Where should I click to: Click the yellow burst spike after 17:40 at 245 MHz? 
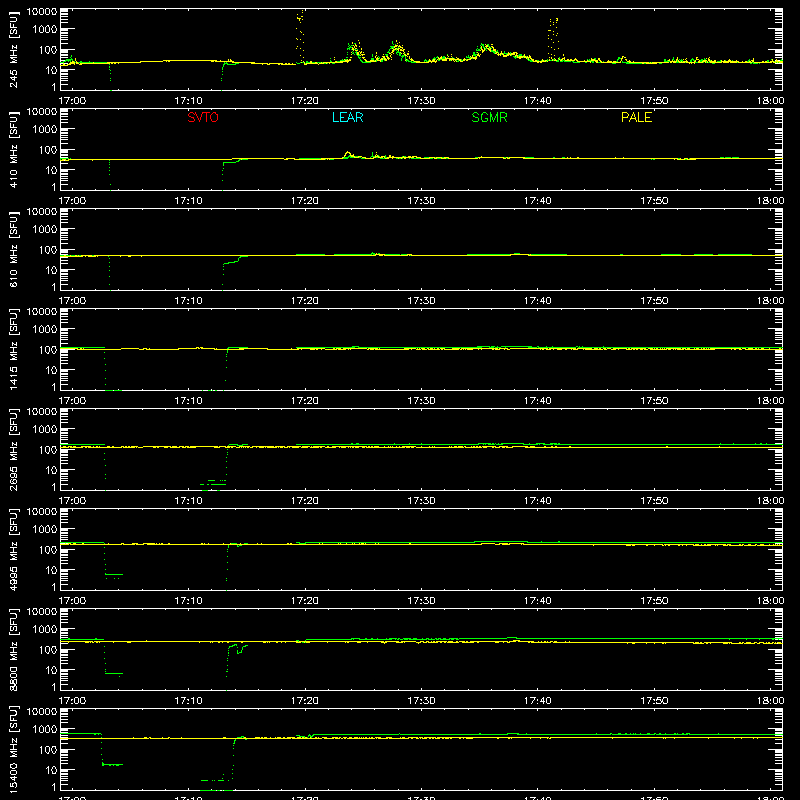553,39
